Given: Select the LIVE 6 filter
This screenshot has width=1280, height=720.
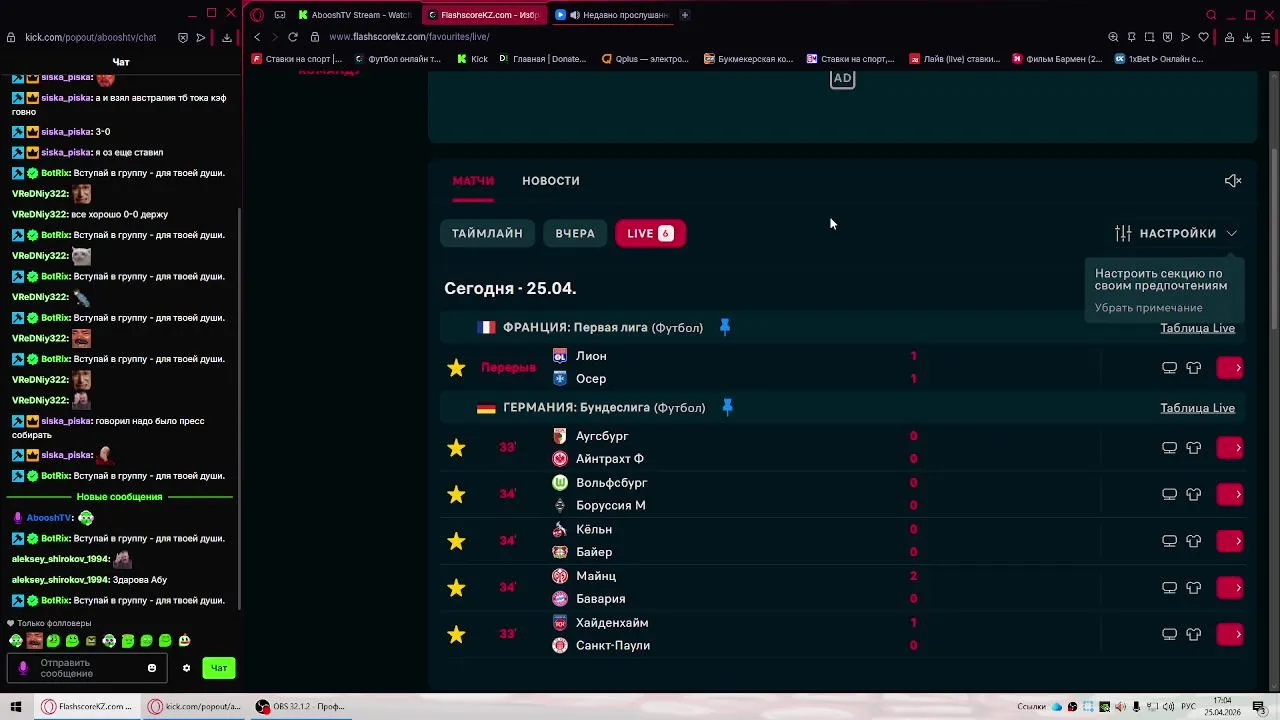Looking at the screenshot, I should (650, 233).
